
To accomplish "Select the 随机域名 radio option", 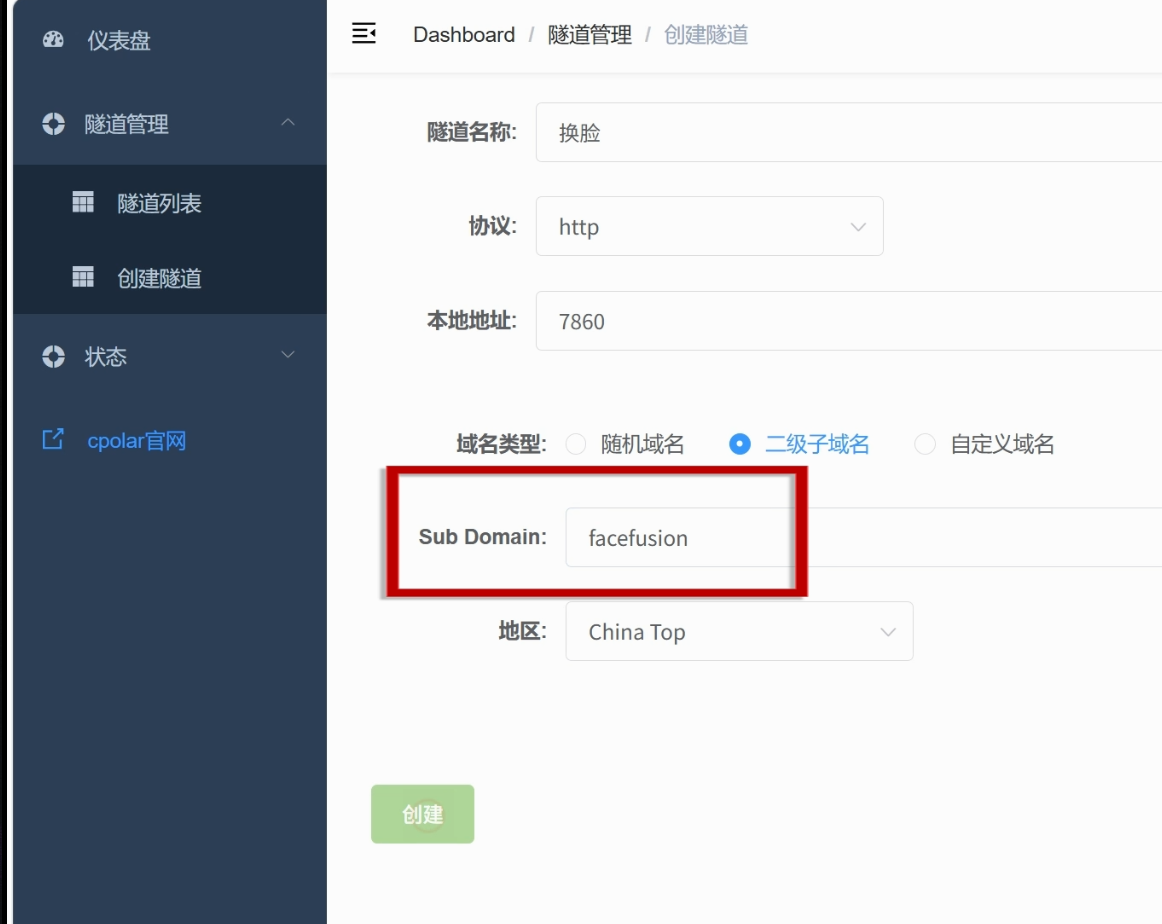I will (576, 444).
